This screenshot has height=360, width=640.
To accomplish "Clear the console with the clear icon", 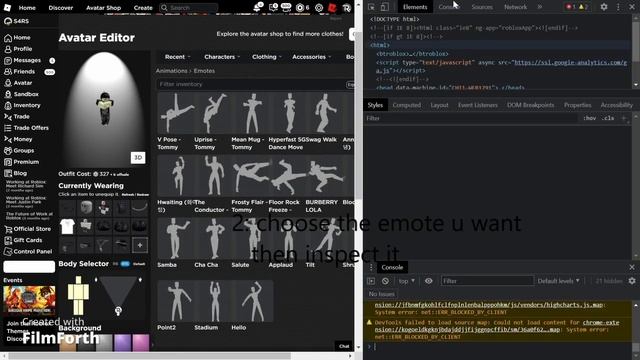I will click(x=385, y=281).
